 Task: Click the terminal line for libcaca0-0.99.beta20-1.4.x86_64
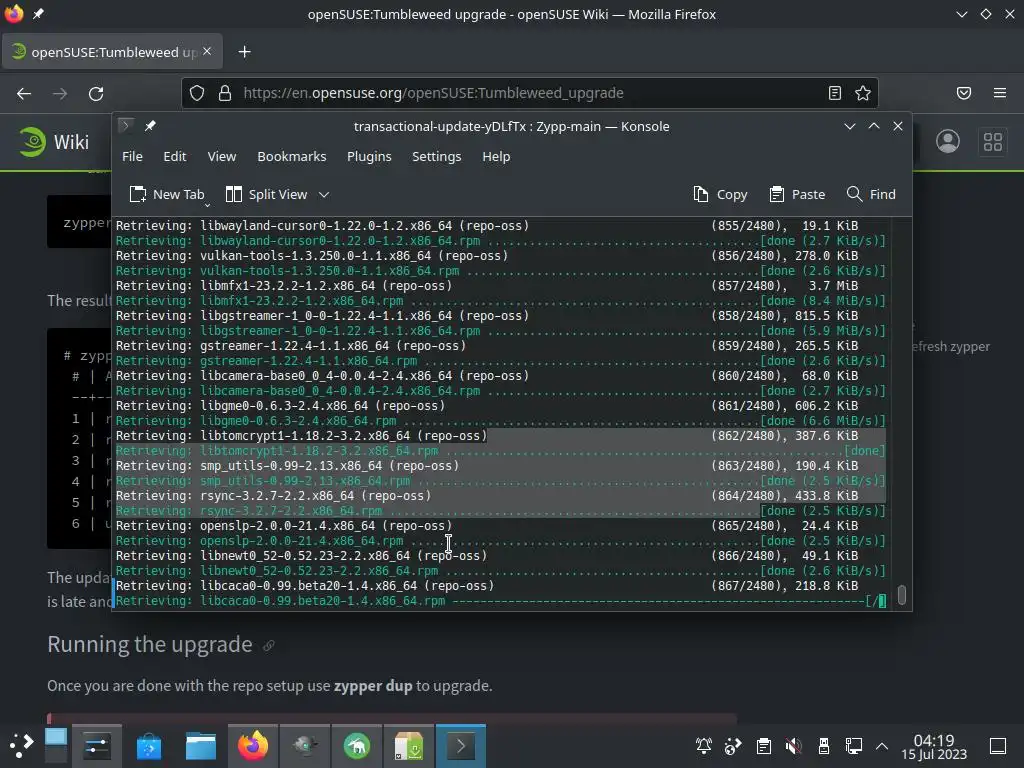[x=487, y=586]
